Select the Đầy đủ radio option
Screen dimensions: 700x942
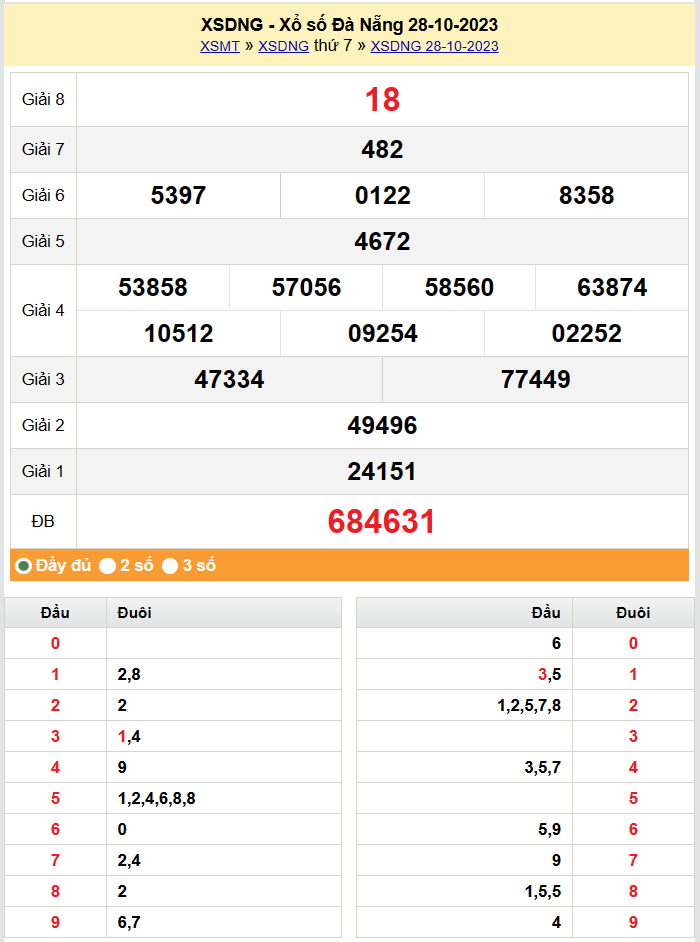(23, 566)
